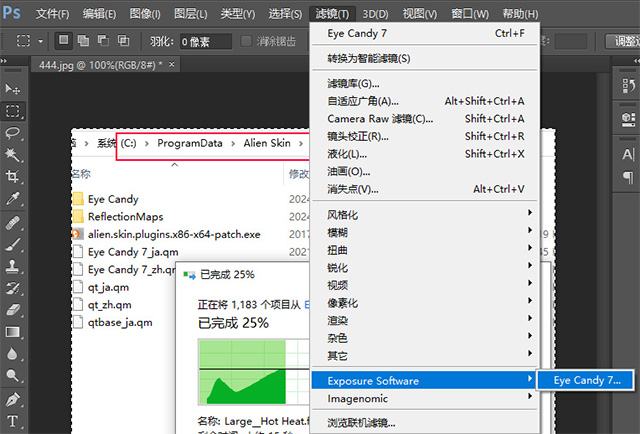The height and width of the screenshot is (434, 640).
Task: Toggle the anti-alias checkbox
Action: tap(244, 41)
